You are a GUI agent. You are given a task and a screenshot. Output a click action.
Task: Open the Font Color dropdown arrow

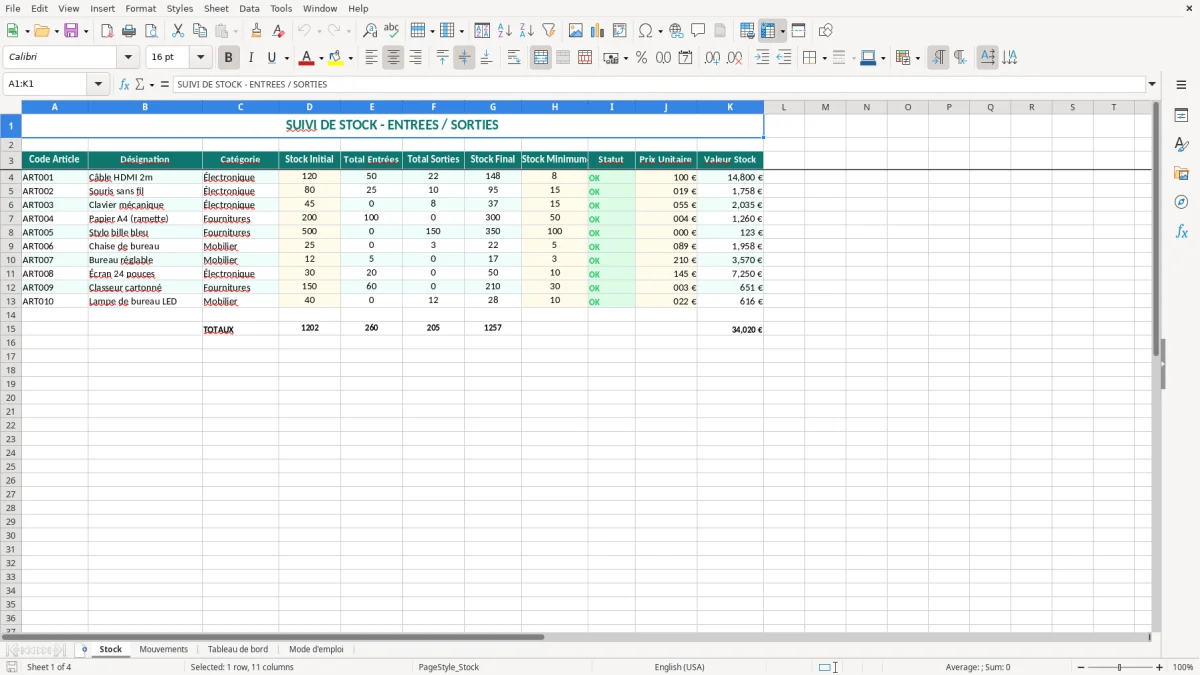tap(321, 58)
